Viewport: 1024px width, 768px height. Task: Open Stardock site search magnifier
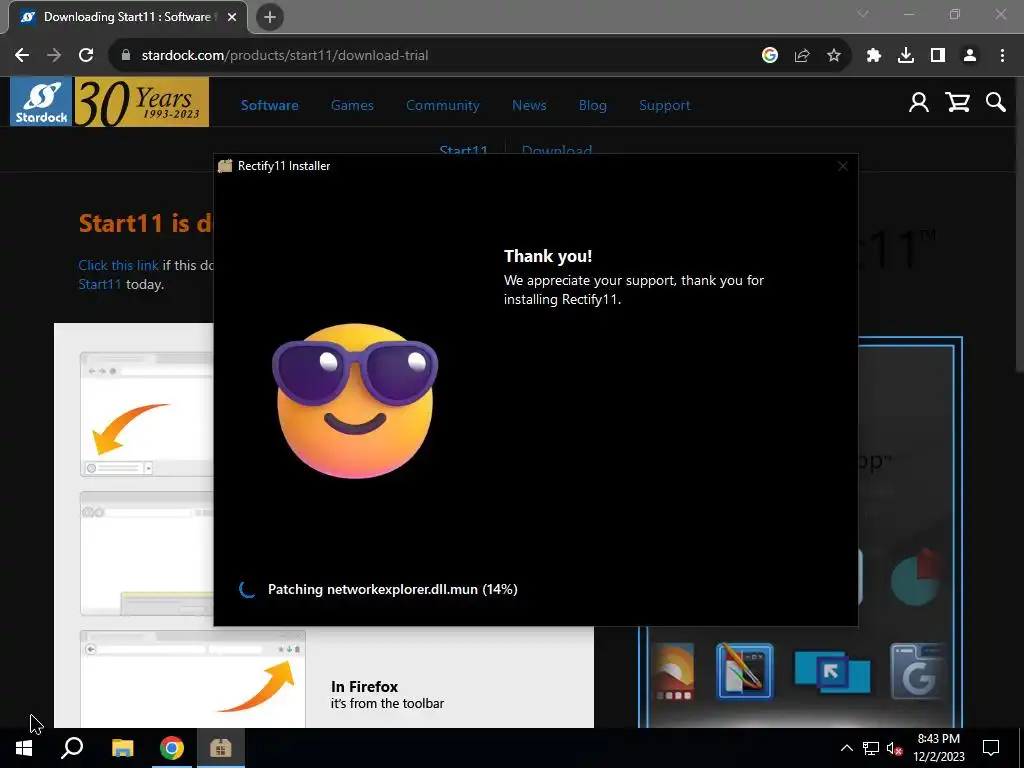tap(996, 103)
